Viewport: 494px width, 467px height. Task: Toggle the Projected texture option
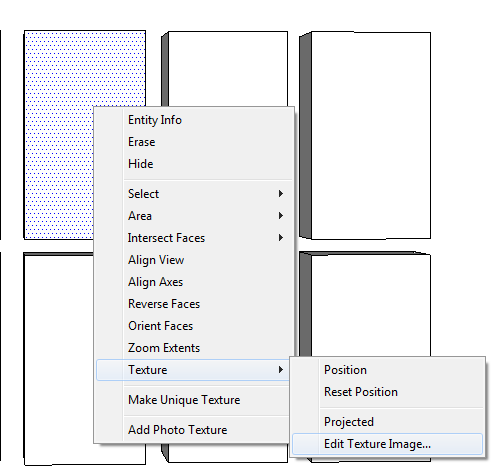point(387,422)
